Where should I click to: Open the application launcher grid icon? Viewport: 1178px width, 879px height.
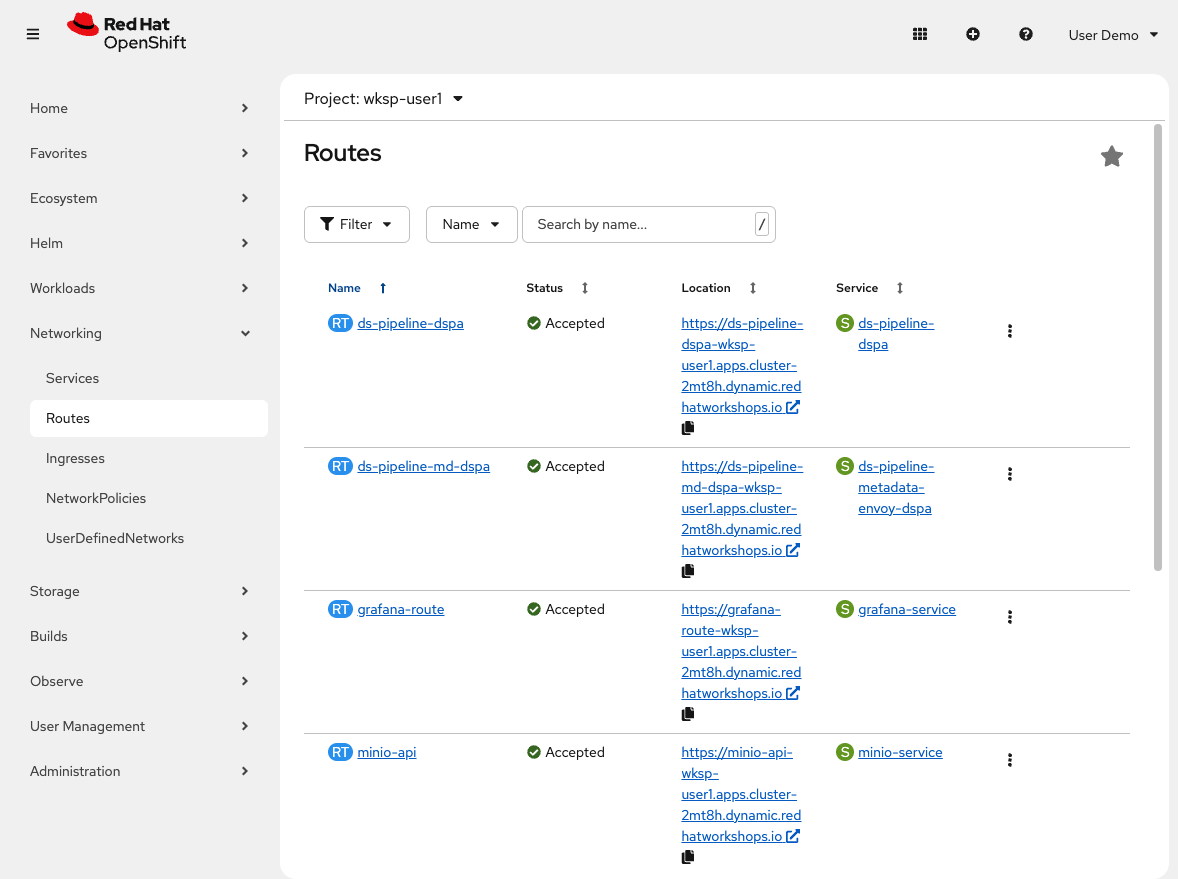tap(920, 34)
